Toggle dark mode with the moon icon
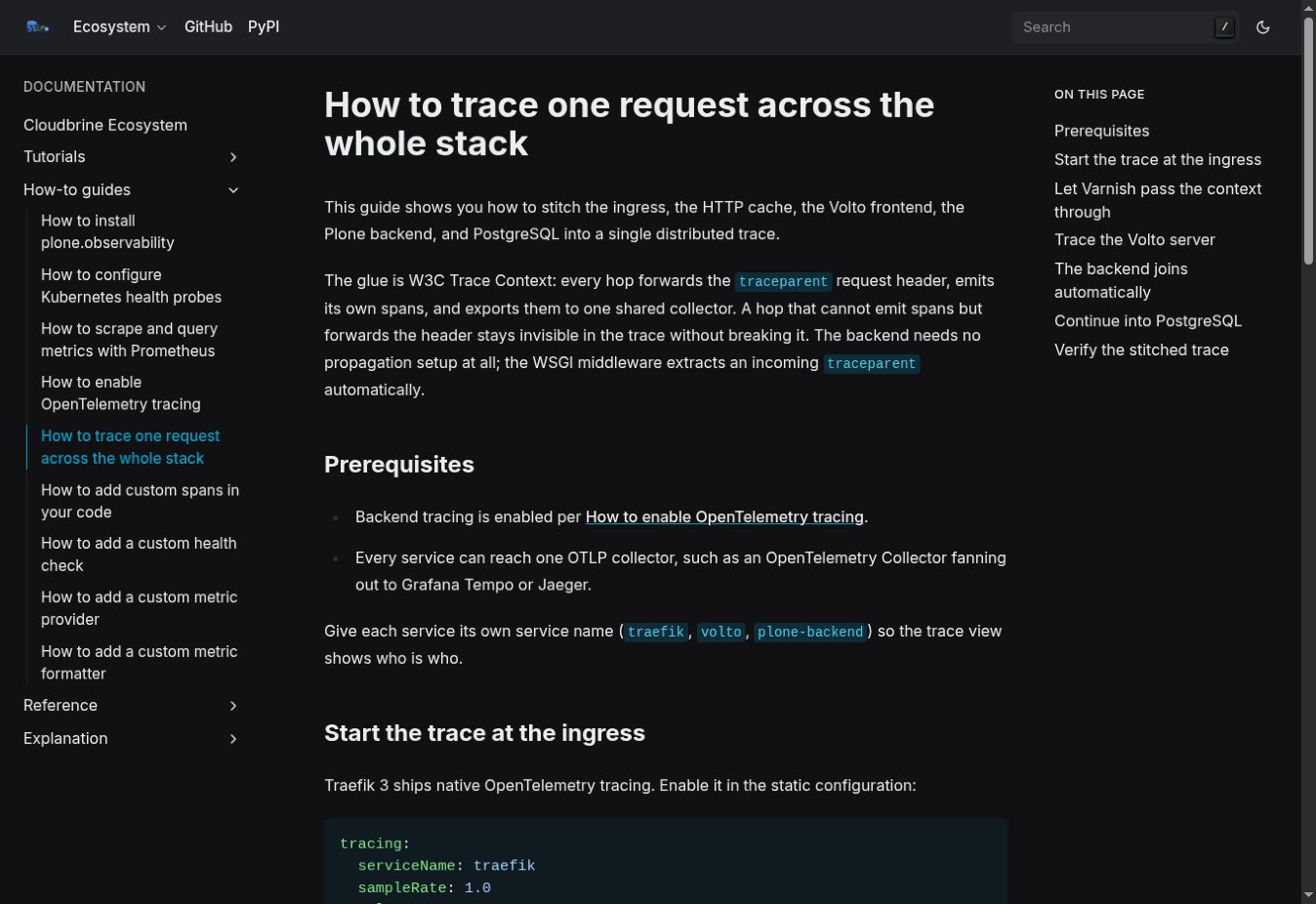1316x904 pixels. click(x=1263, y=27)
